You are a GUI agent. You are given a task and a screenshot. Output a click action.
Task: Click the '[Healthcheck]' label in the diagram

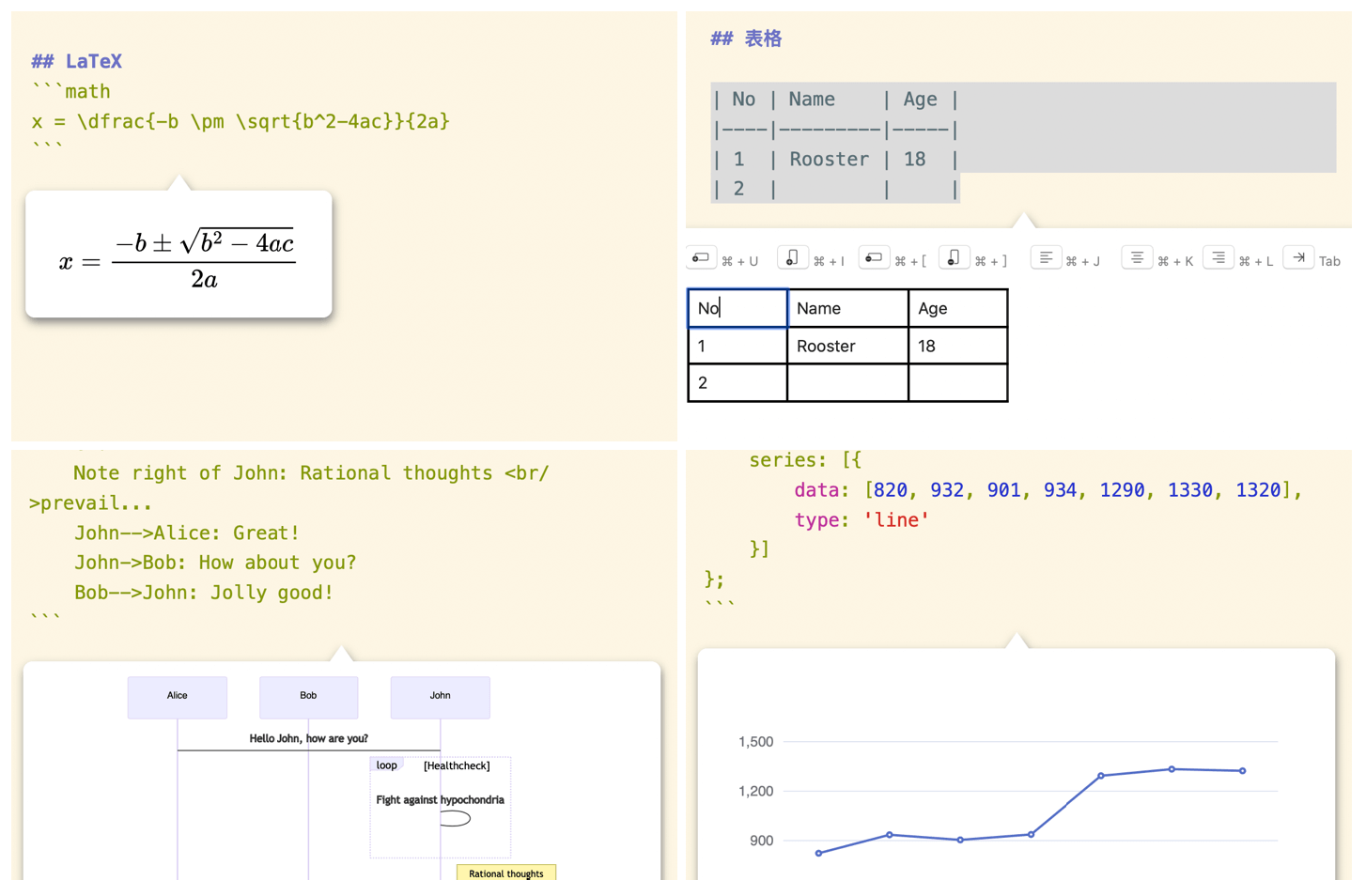(457, 765)
